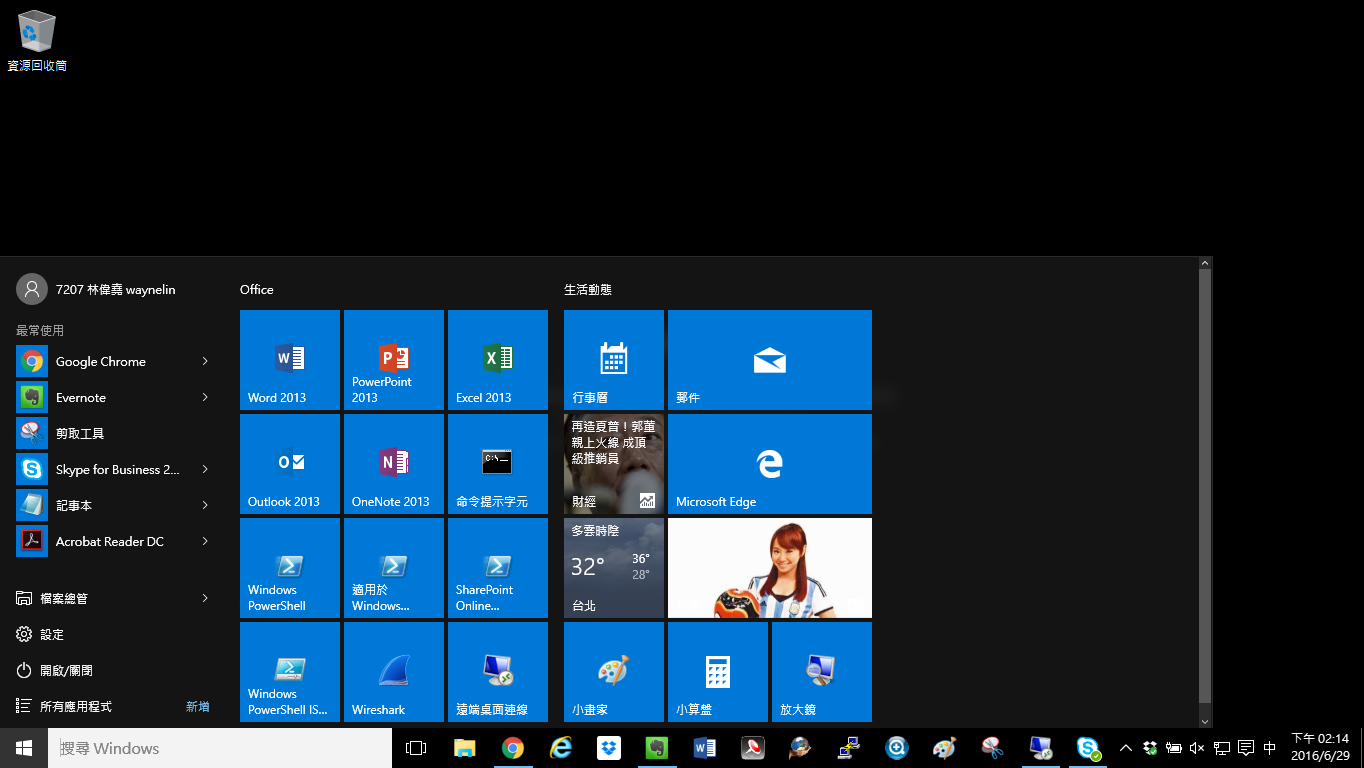The width and height of the screenshot is (1364, 768).
Task: Click the 生活動態 group heading
Action: (x=588, y=289)
